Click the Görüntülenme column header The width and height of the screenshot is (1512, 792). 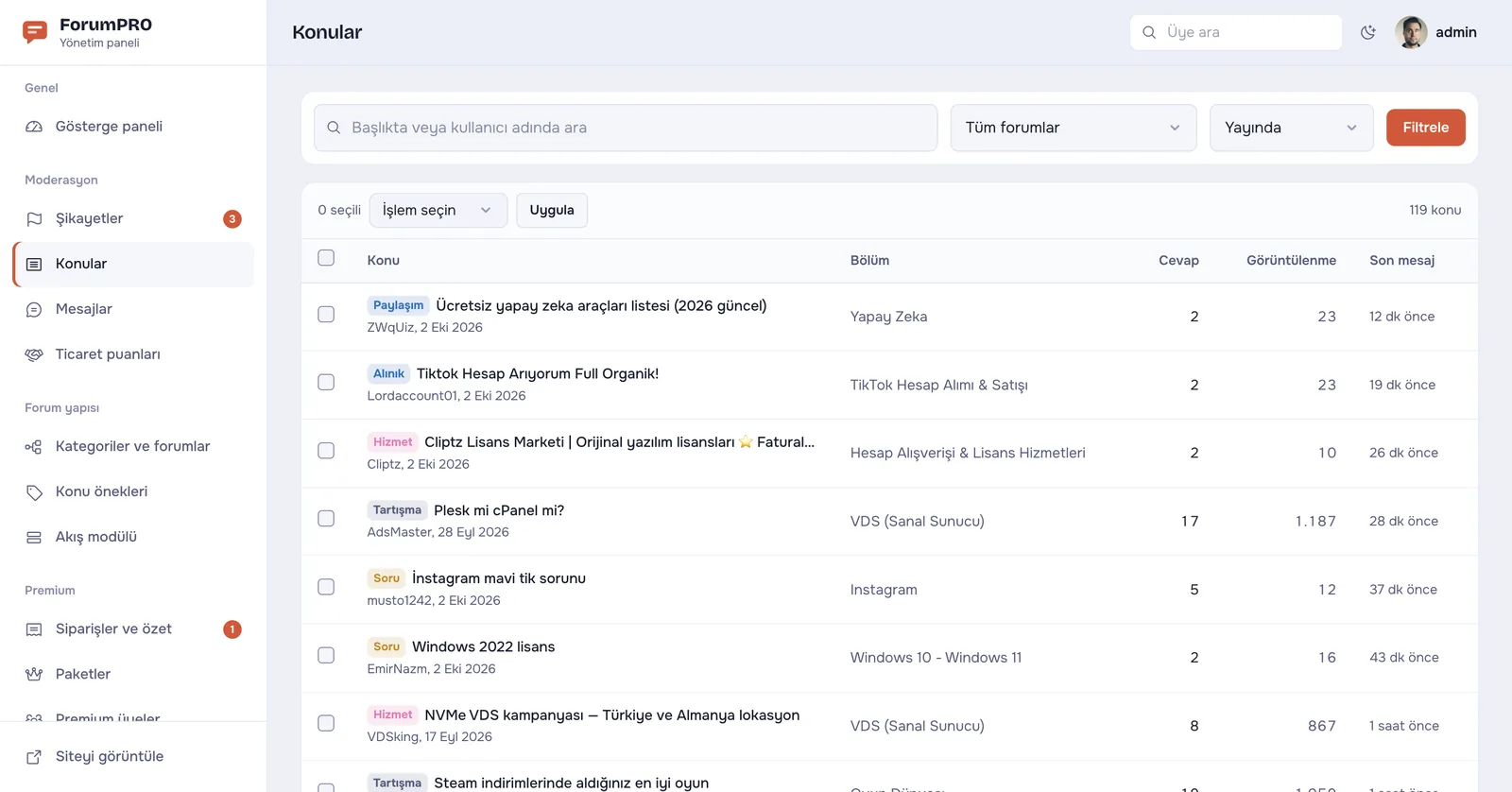(1291, 261)
